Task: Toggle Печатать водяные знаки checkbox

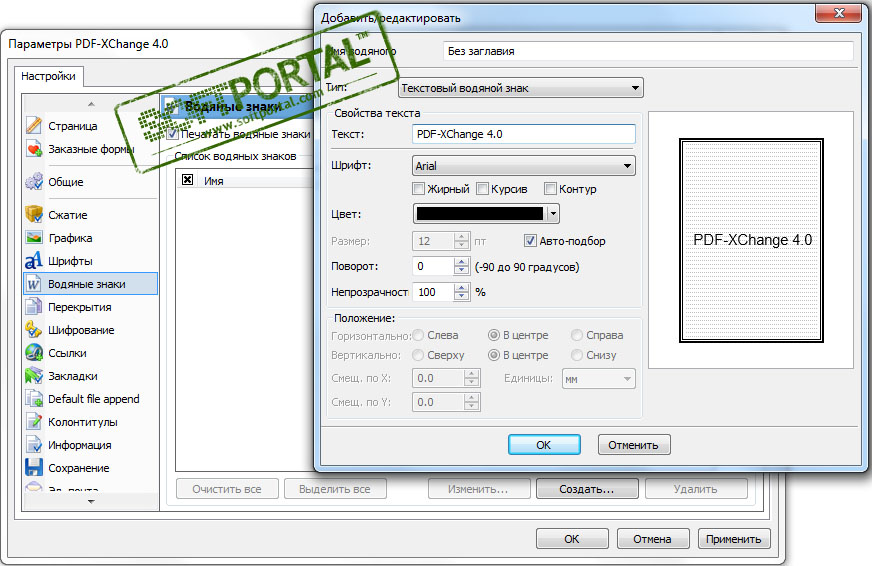Action: click(172, 134)
